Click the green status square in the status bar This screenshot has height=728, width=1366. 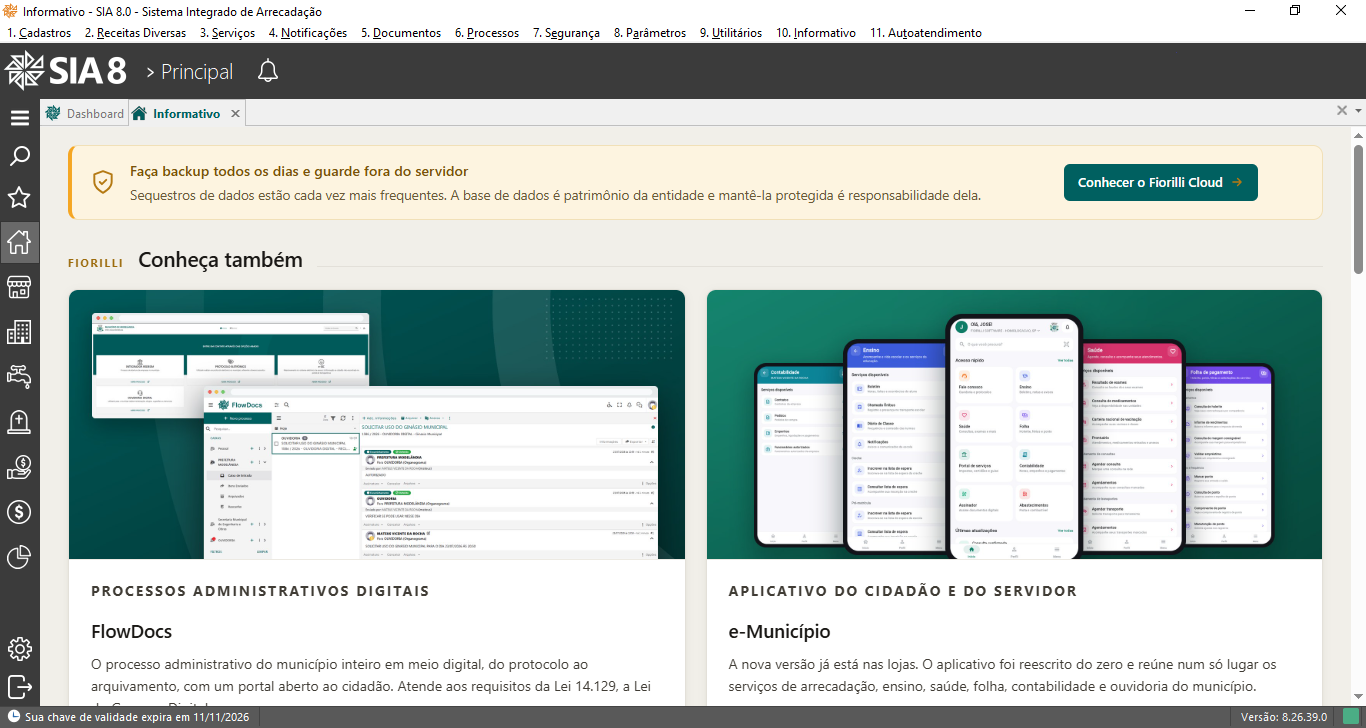1351,717
